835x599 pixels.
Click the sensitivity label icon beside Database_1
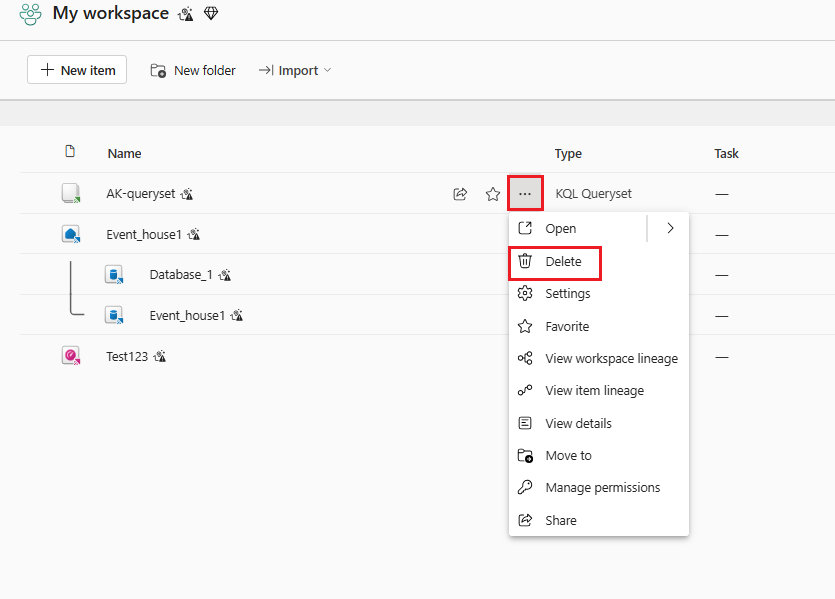click(225, 275)
